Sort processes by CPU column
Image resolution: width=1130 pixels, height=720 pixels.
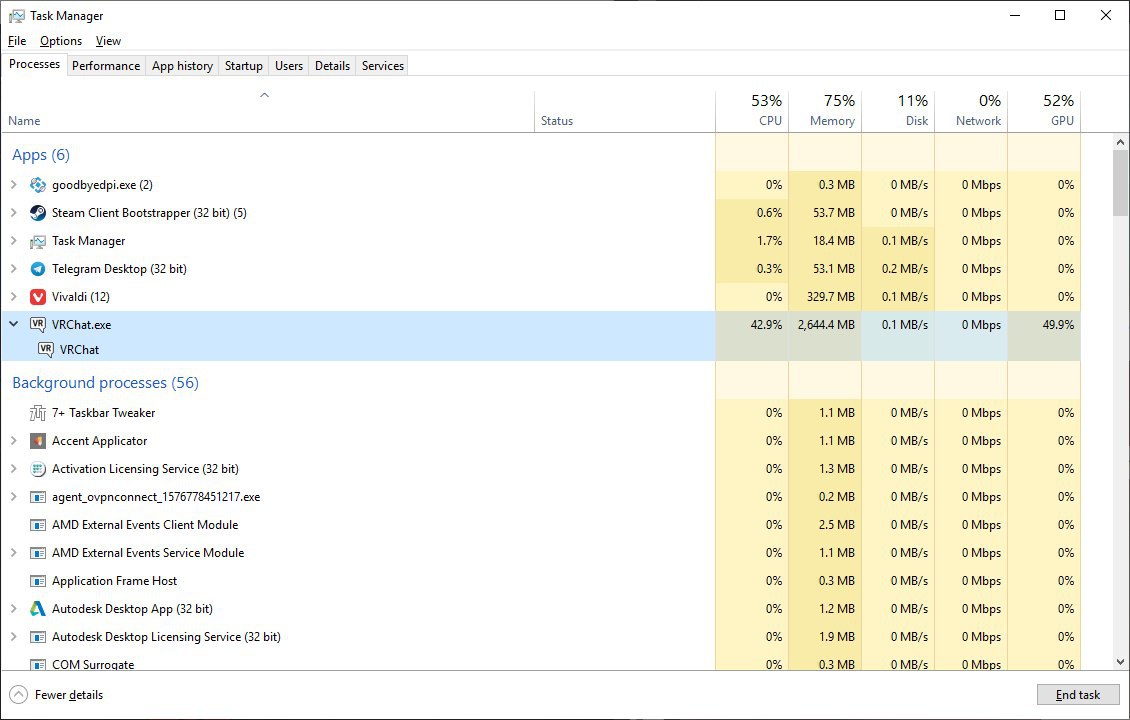tap(752, 112)
